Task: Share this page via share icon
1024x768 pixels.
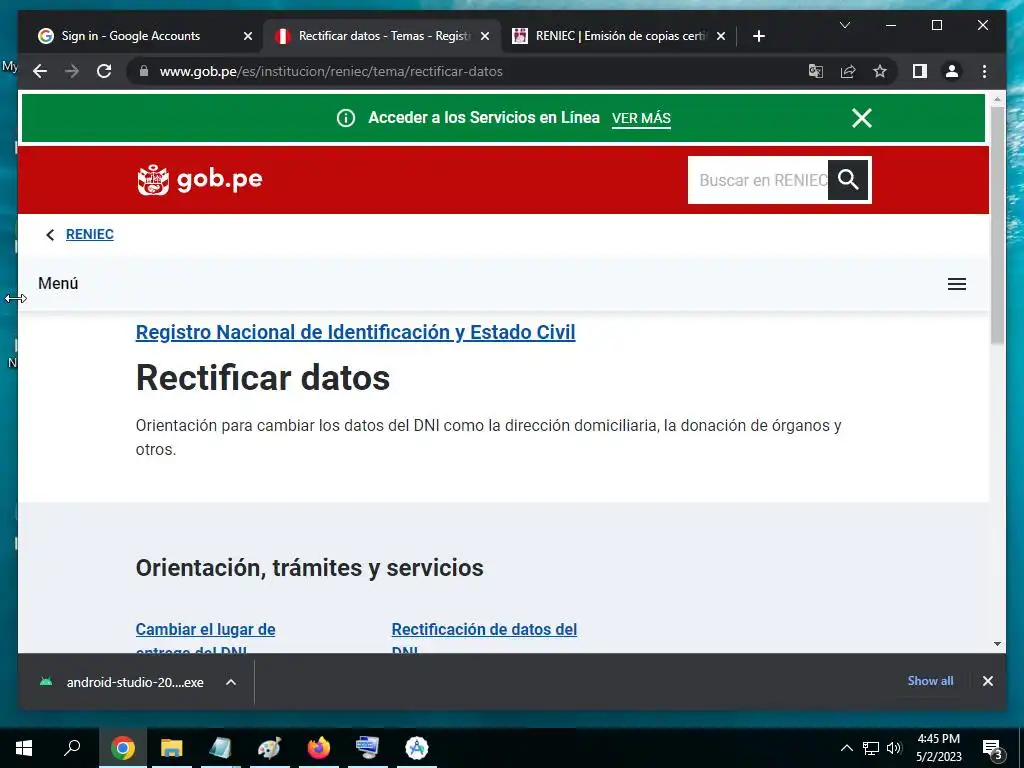Action: click(x=848, y=71)
